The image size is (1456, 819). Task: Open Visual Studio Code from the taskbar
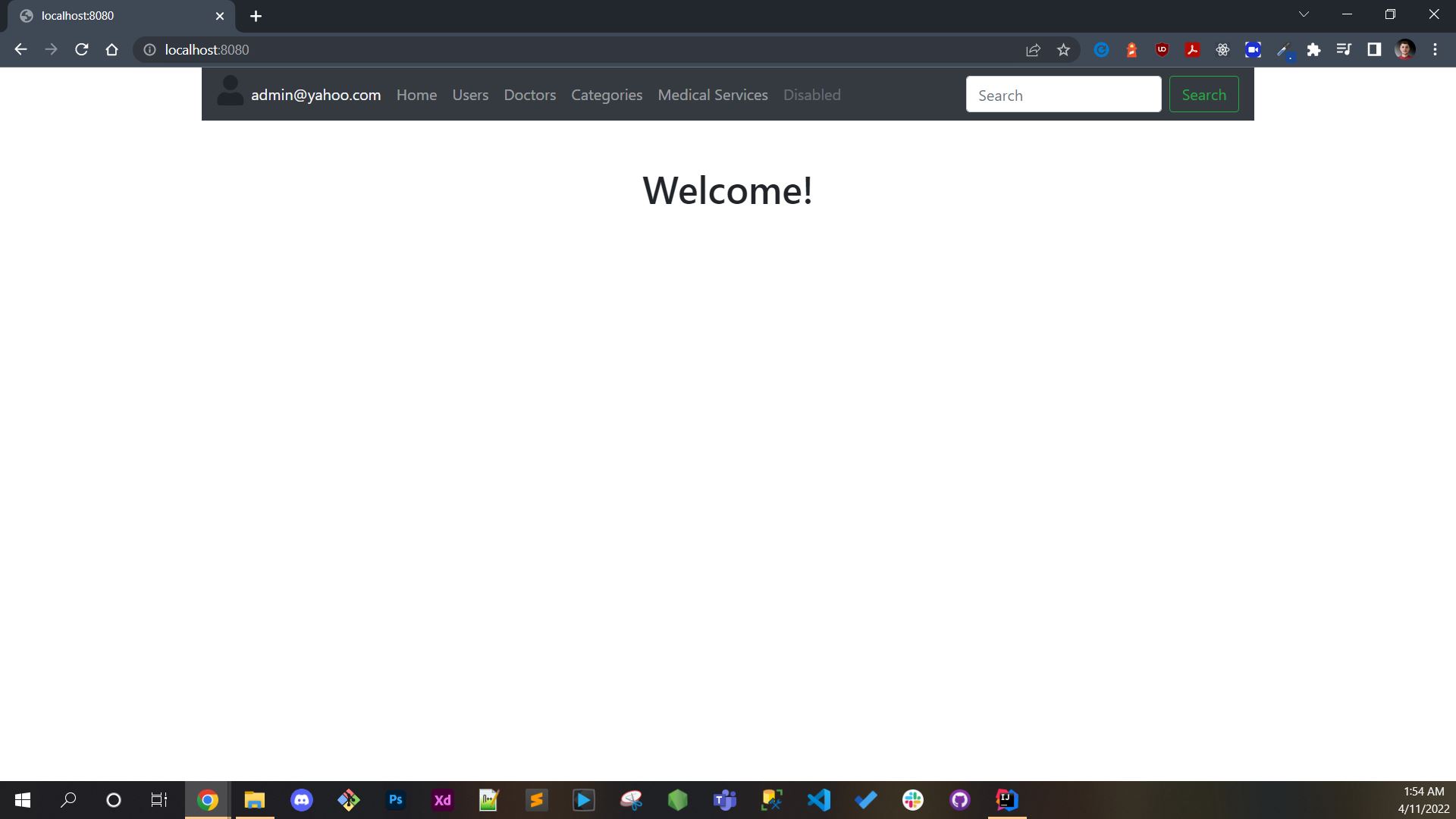click(819, 799)
